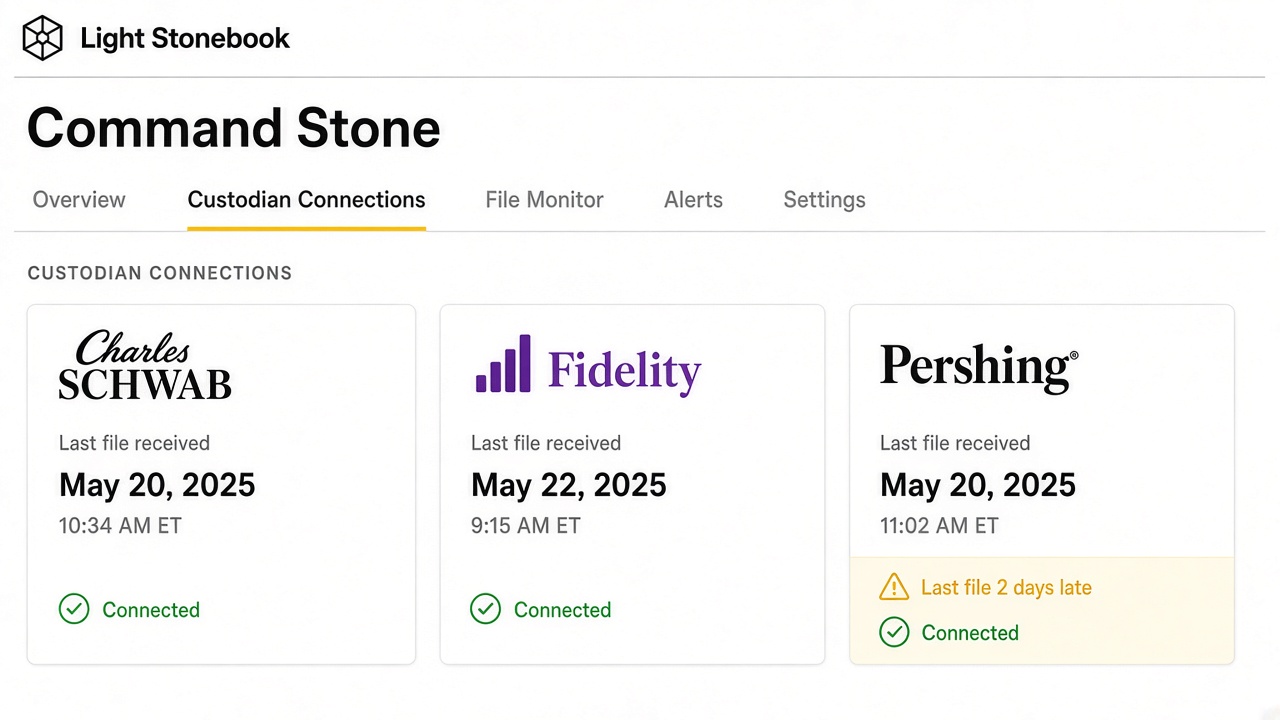
Task: Click Pershing's 'Connected' status text
Action: [x=970, y=633]
